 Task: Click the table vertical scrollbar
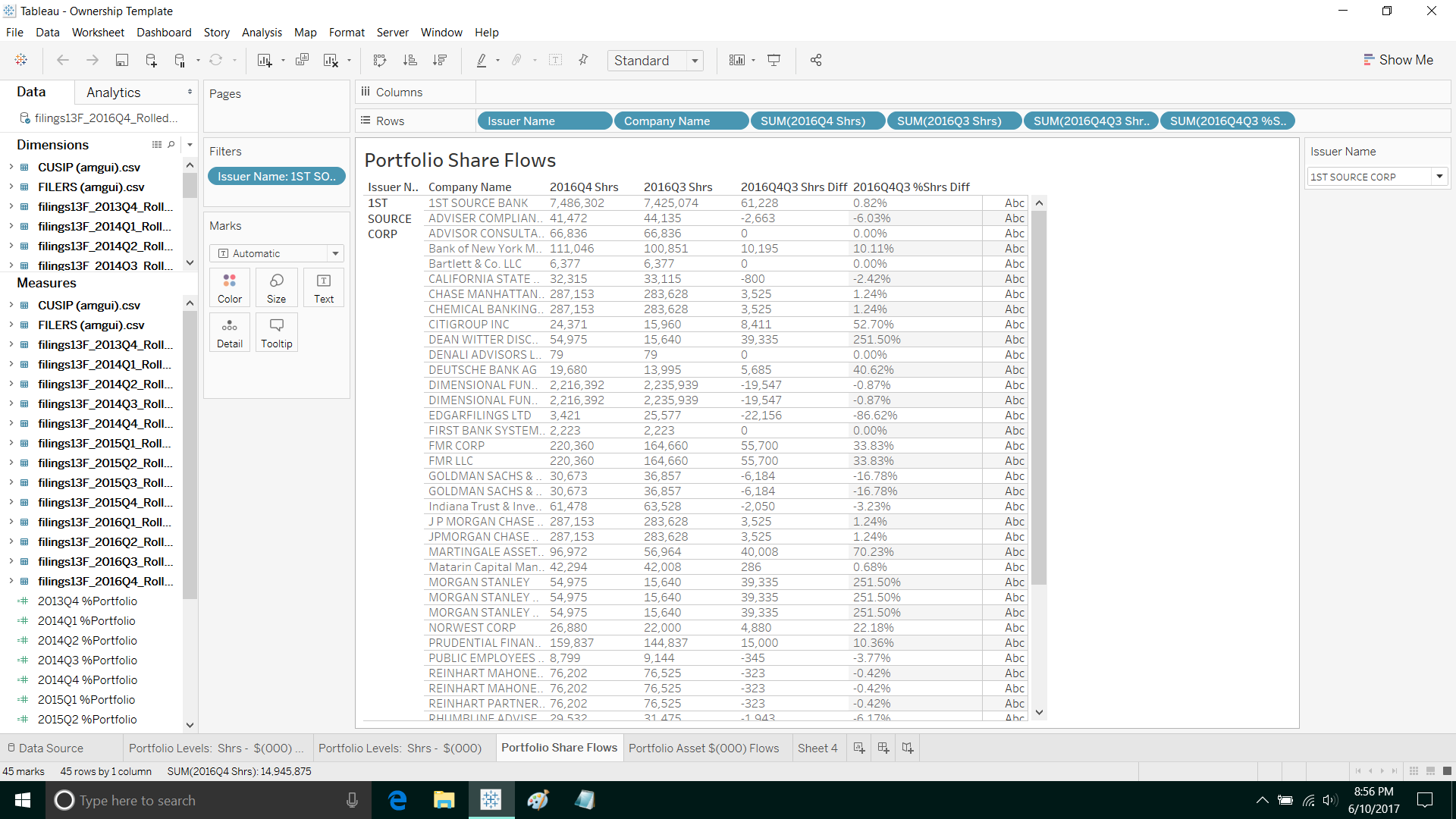tap(1039, 394)
